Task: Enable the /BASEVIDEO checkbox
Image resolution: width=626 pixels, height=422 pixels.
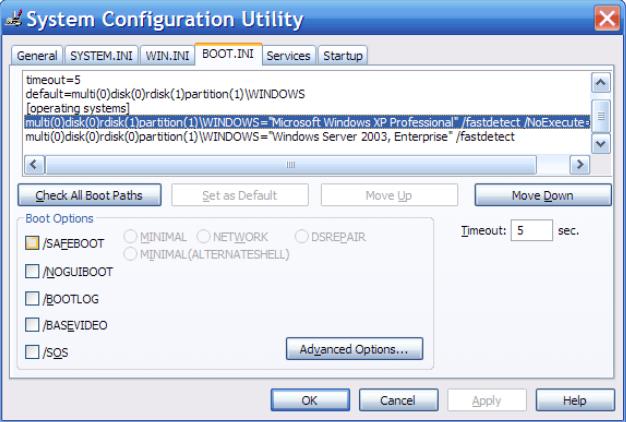Action: [x=32, y=325]
